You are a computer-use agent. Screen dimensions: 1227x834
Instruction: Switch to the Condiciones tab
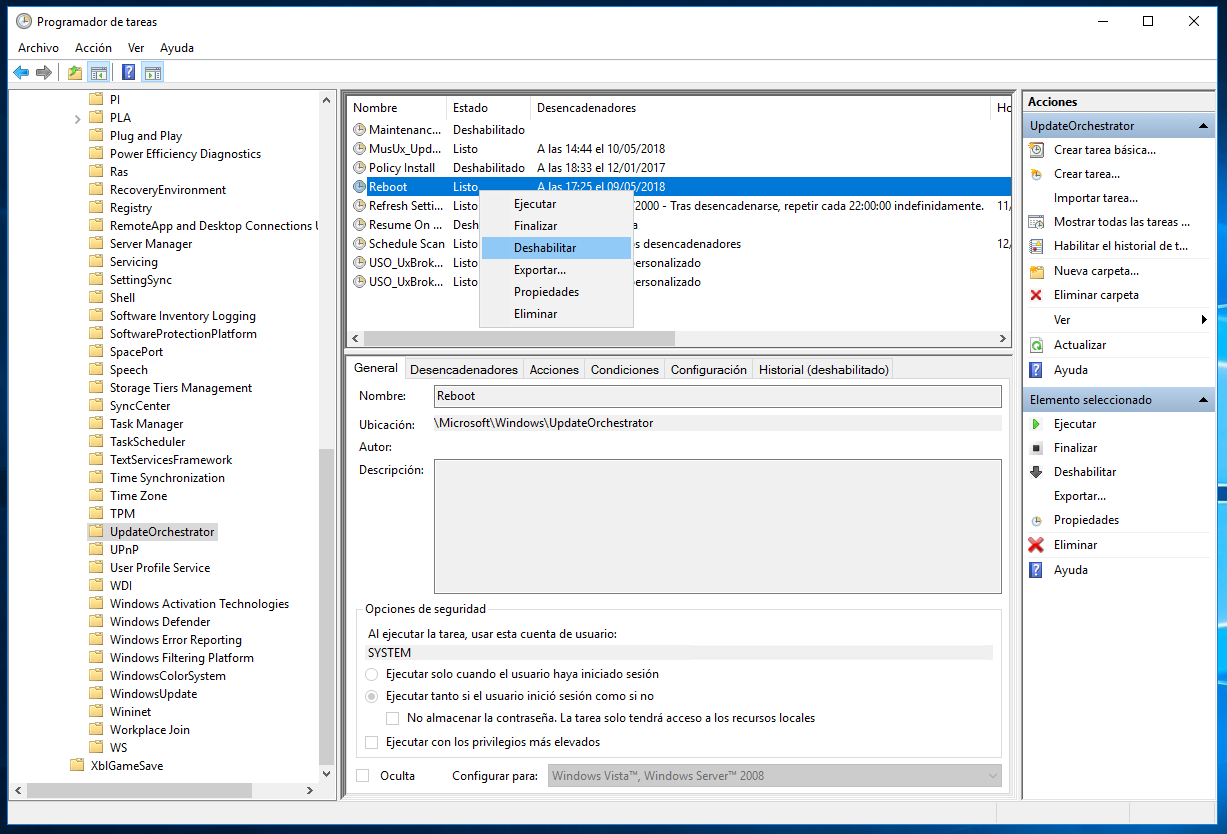625,370
